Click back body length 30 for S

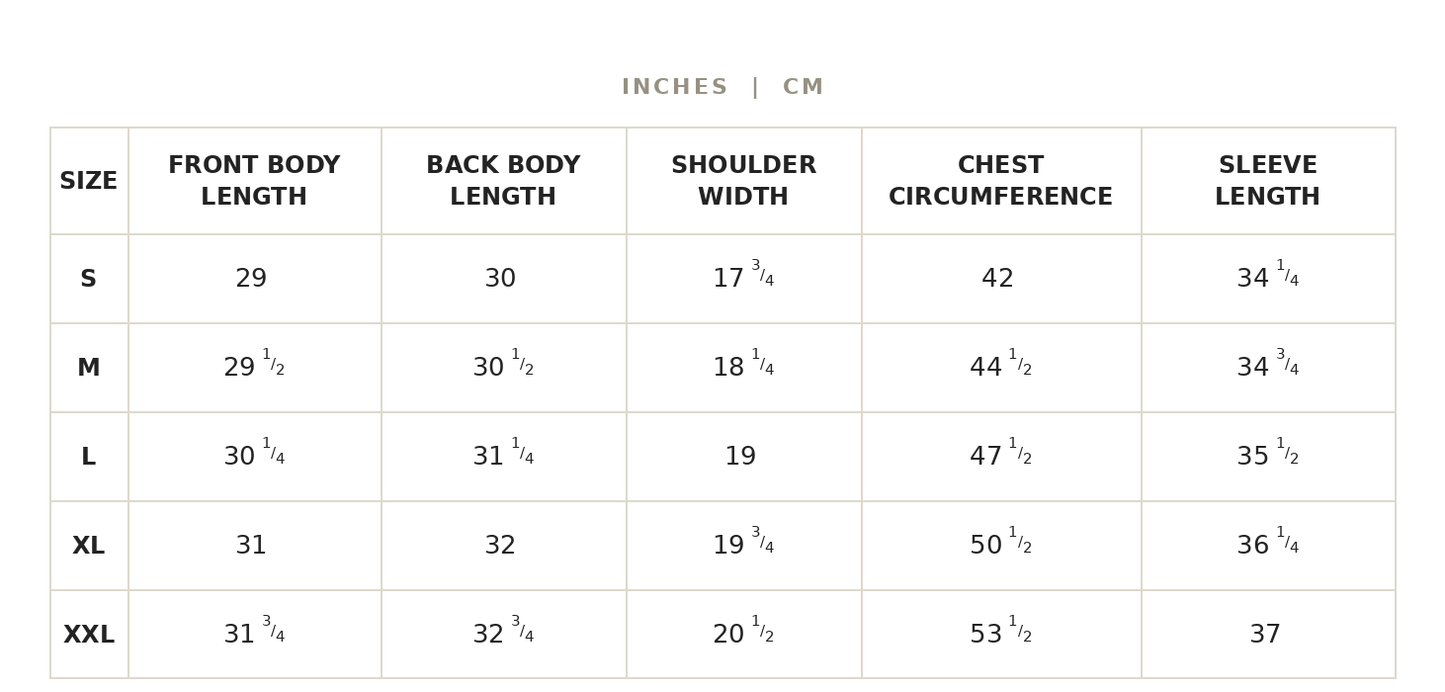[500, 280]
